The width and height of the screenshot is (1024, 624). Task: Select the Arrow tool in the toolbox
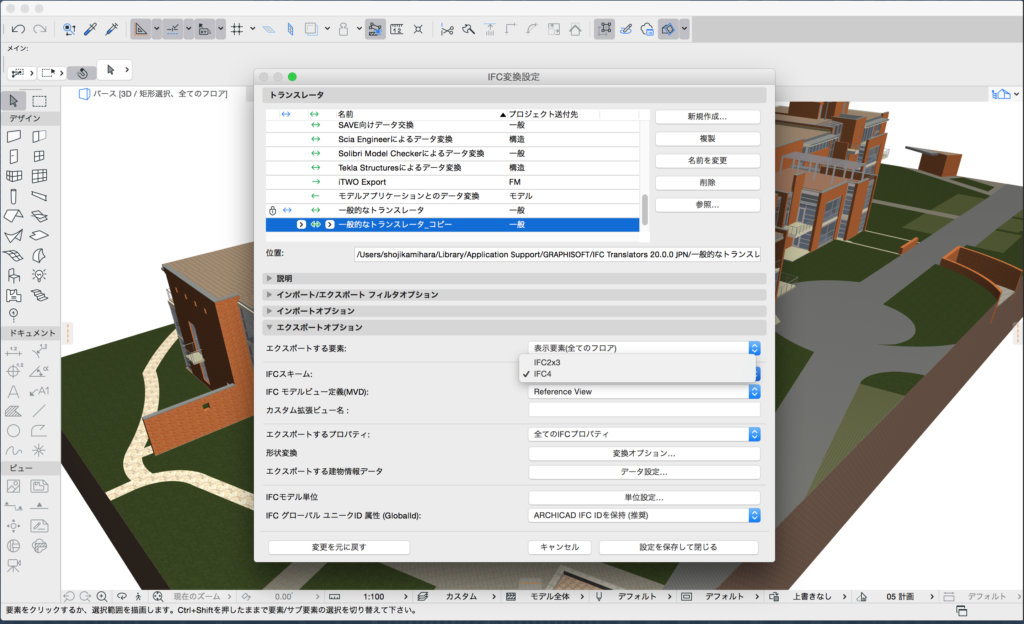[x=14, y=101]
